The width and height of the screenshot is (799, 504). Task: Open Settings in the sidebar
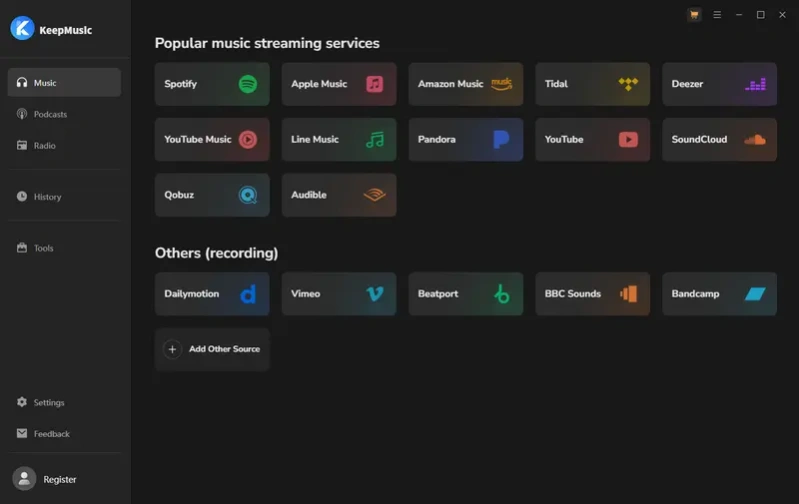pyautogui.click(x=64, y=403)
